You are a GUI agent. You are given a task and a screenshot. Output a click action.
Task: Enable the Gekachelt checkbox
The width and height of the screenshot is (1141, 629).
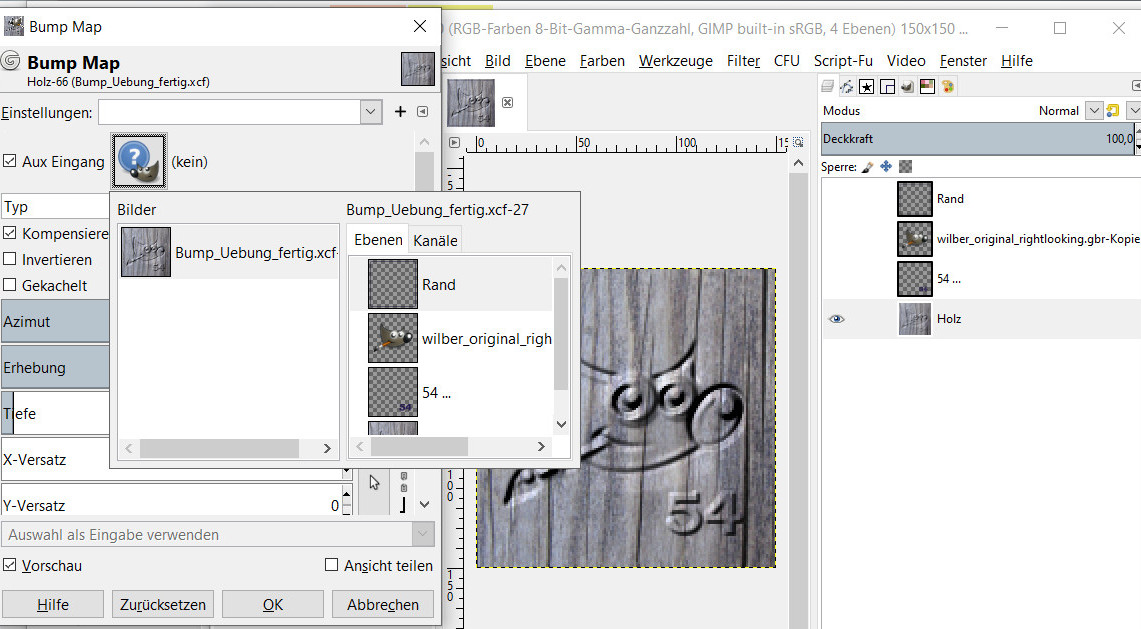tap(10, 285)
